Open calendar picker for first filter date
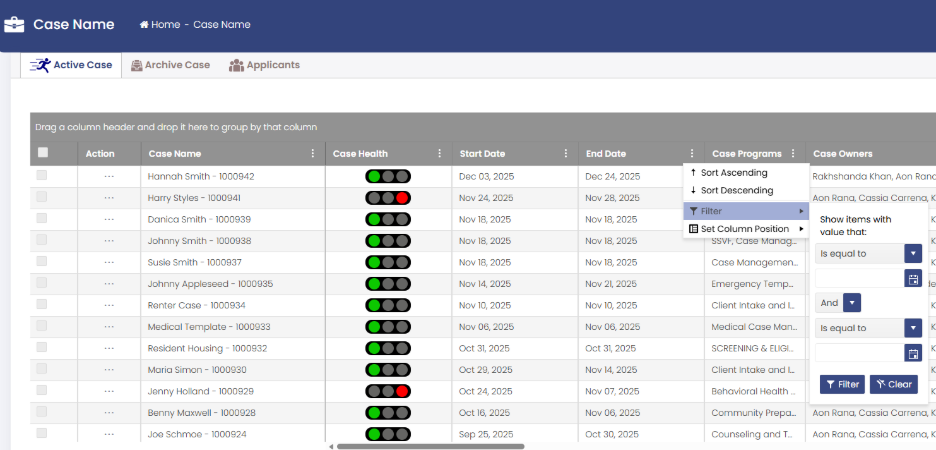936x450 pixels. (x=913, y=278)
